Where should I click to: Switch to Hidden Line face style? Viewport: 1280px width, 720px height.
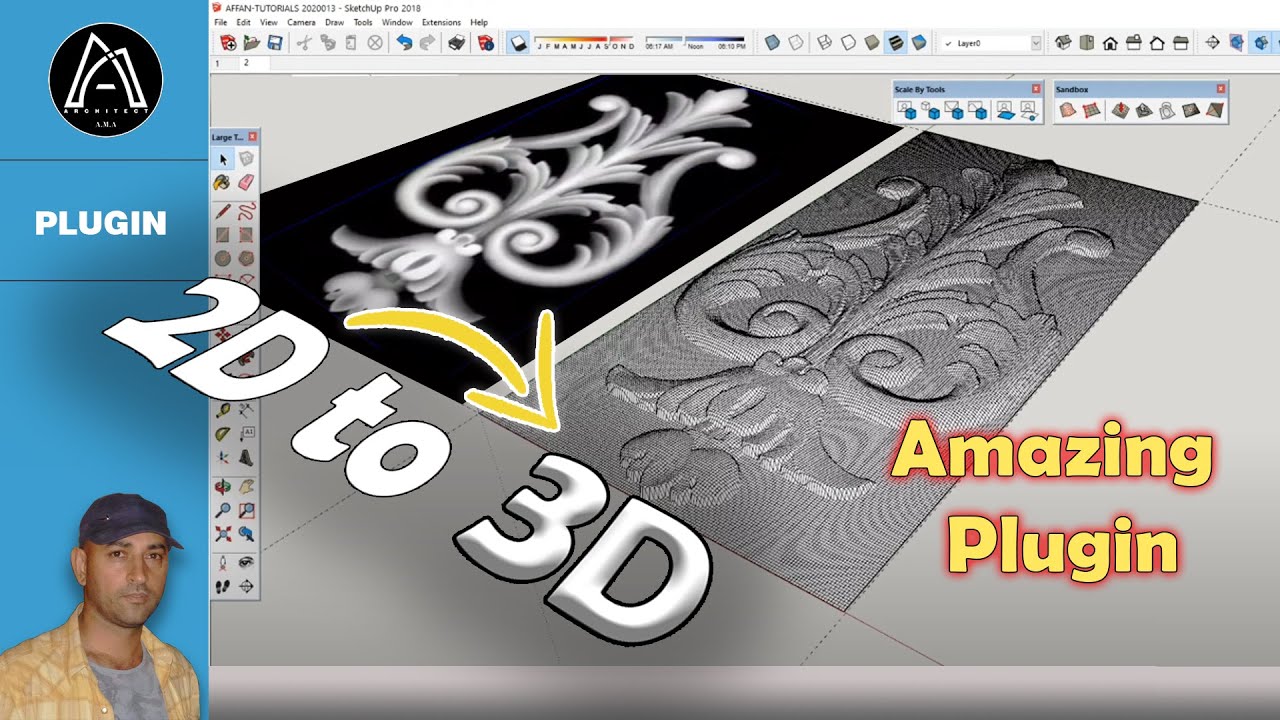(x=848, y=43)
